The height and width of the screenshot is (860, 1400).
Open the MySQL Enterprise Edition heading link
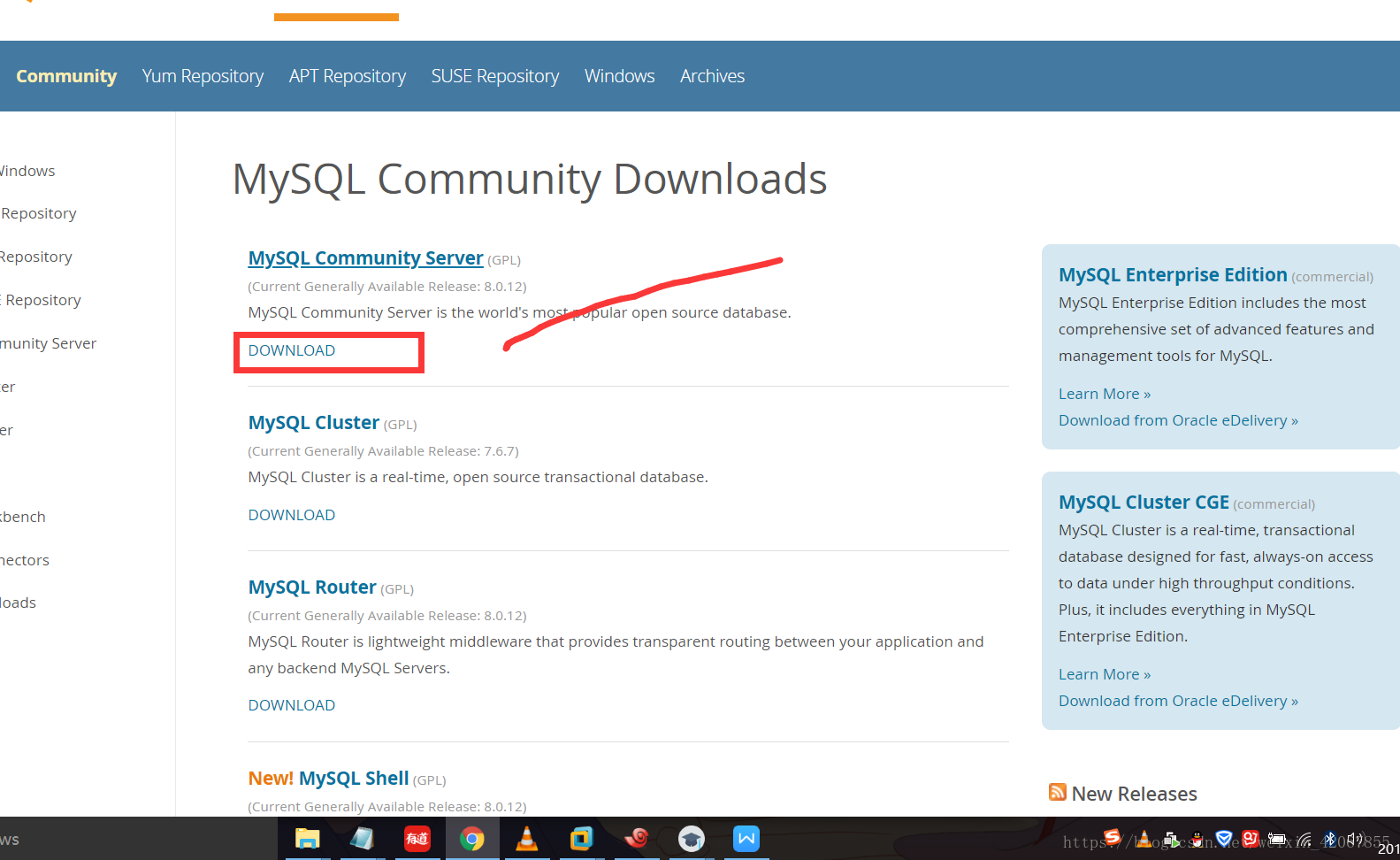[x=1173, y=274]
